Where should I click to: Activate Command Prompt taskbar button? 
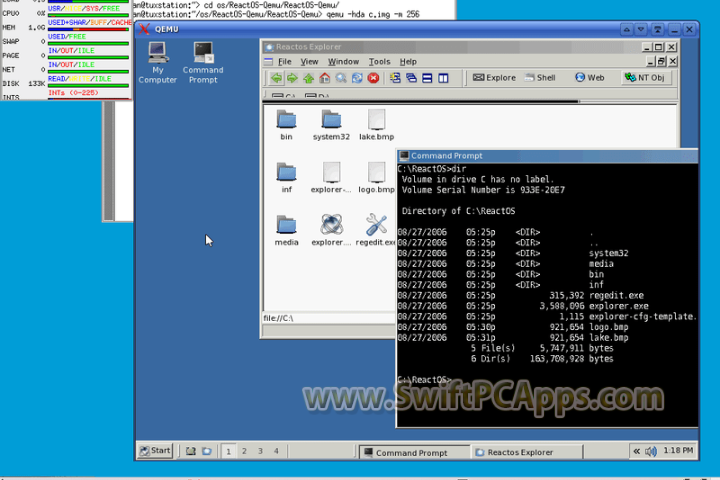[414, 452]
